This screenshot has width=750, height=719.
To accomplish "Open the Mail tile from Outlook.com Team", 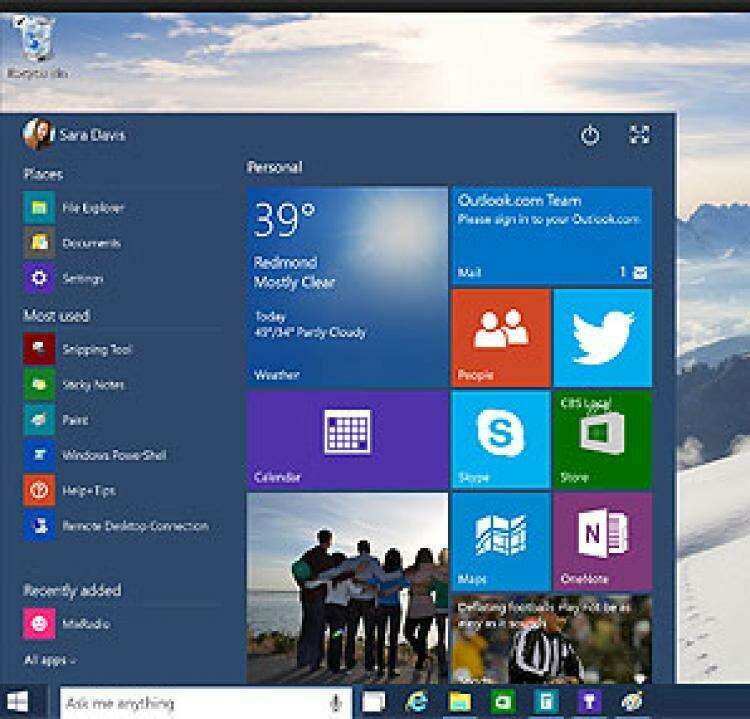I will click(x=551, y=236).
